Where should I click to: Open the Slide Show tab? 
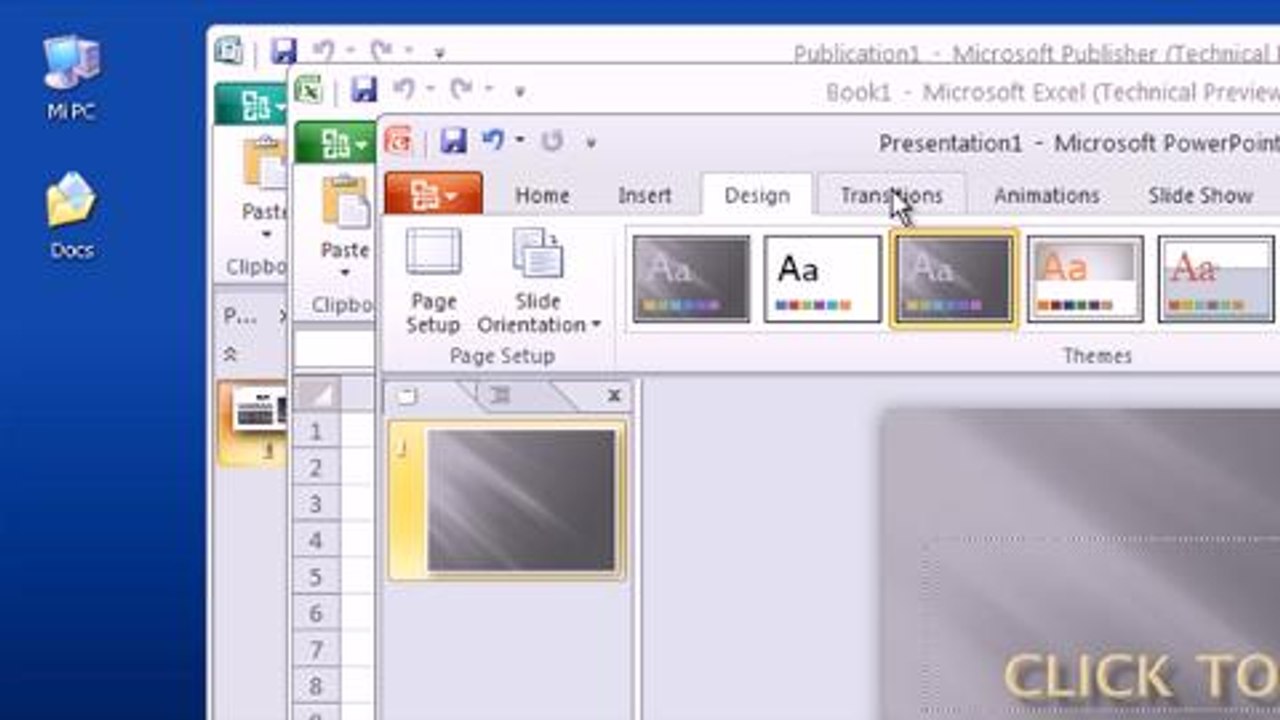1200,195
